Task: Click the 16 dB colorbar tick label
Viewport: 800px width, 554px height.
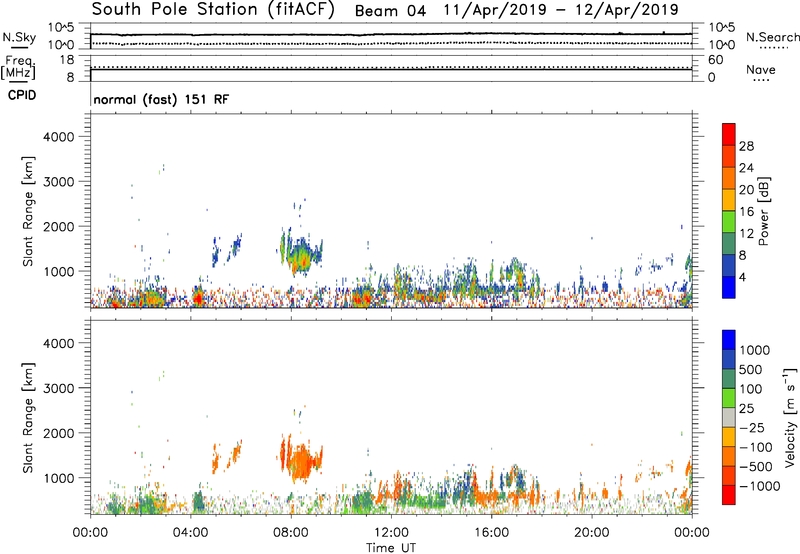Action: tap(746, 212)
